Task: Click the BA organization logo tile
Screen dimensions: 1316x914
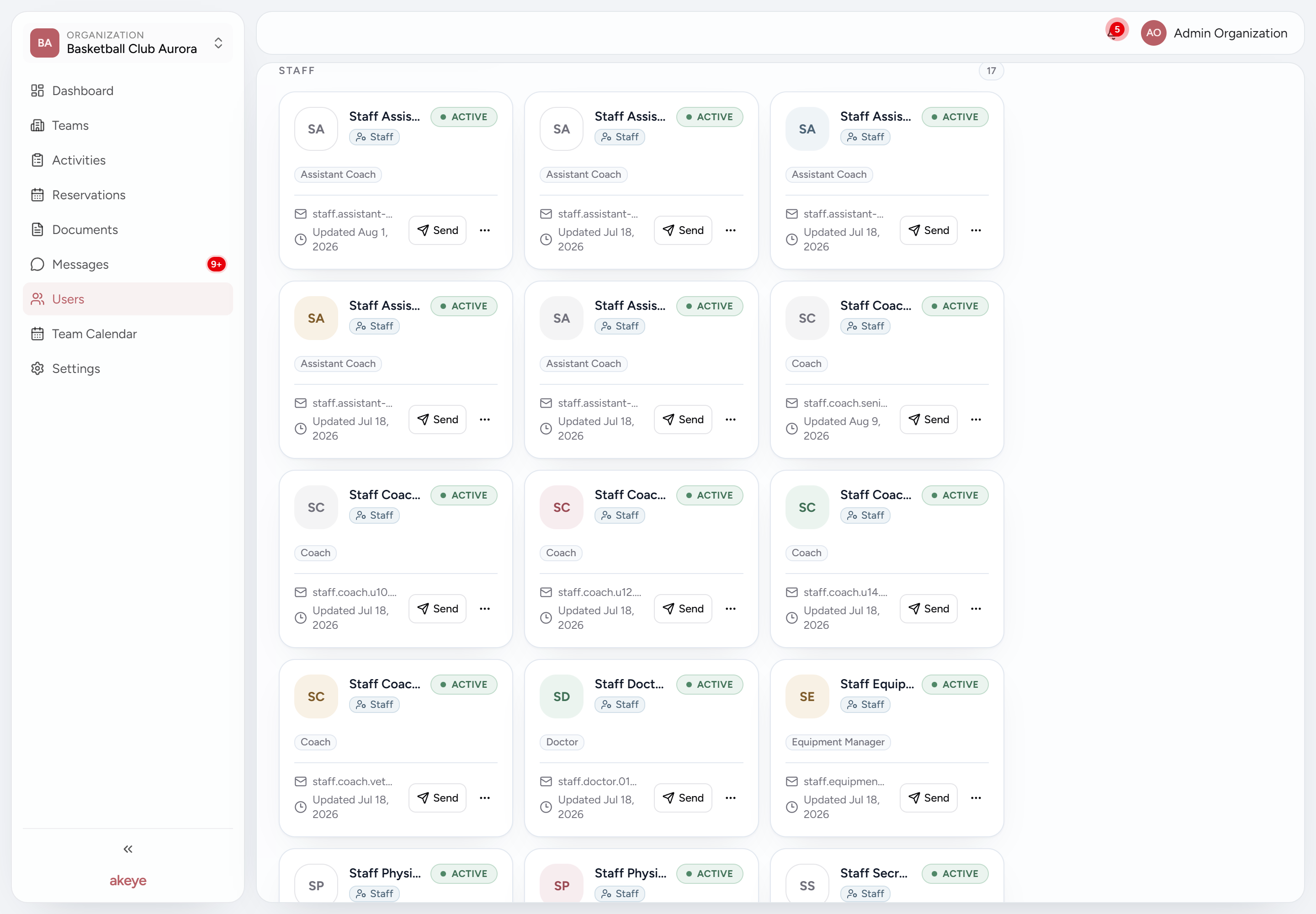Action: [45, 43]
